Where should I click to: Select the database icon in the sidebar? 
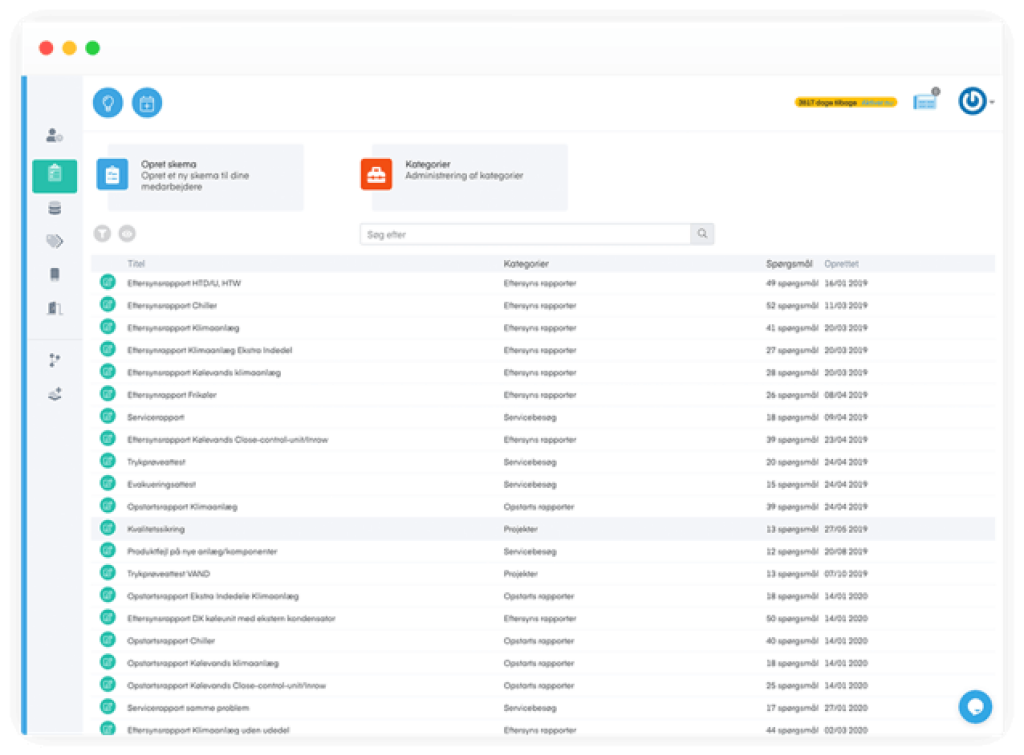pyautogui.click(x=54, y=208)
